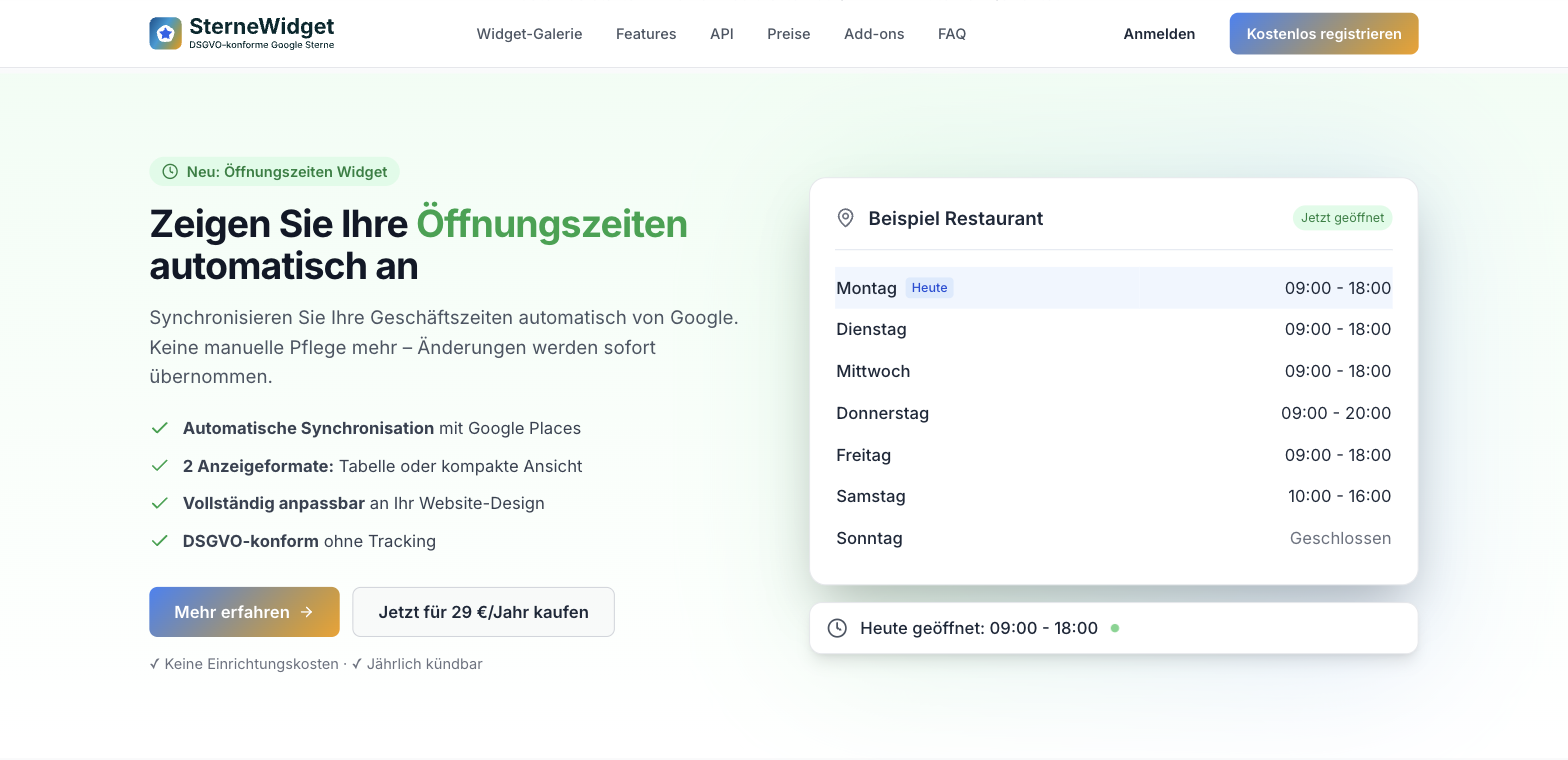Click the SterneWidget star logo icon
This screenshot has height=760, width=1568.
166,33
